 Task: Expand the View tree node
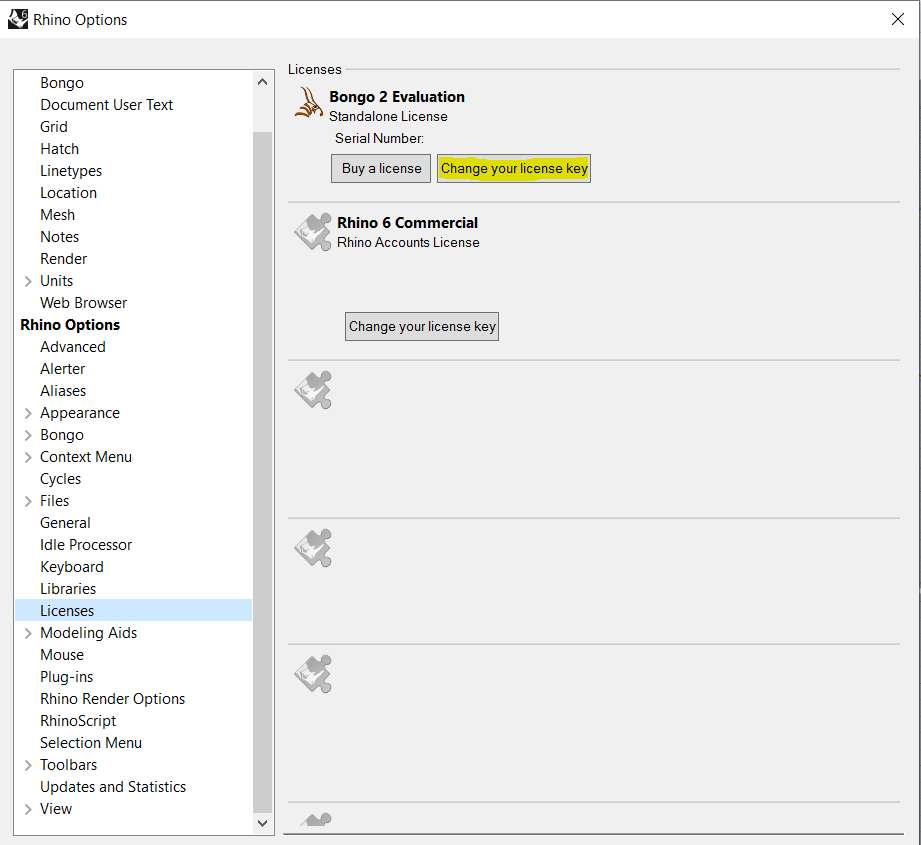pos(28,809)
